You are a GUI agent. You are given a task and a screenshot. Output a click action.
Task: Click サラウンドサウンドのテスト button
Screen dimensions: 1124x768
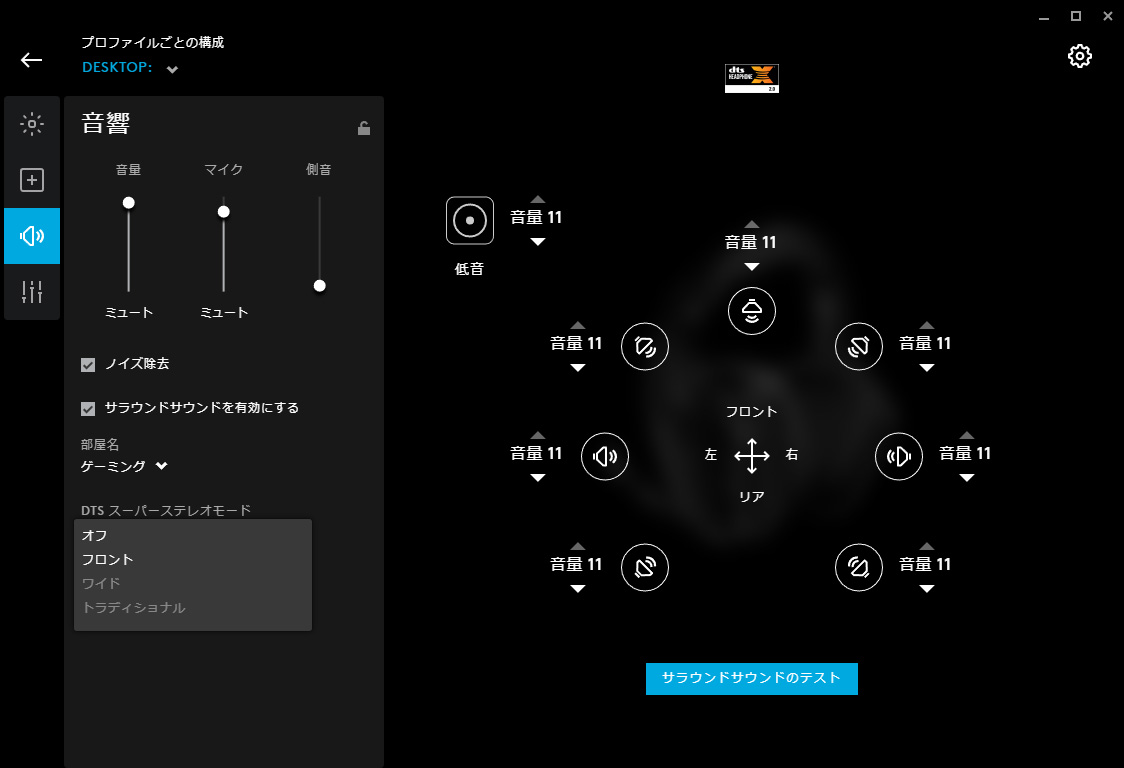point(751,678)
